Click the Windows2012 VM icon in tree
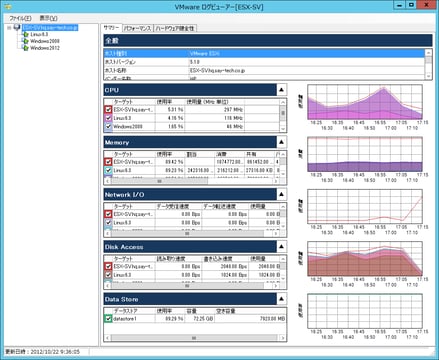Viewport: 439px width, 360px height. pyautogui.click(x=25, y=48)
